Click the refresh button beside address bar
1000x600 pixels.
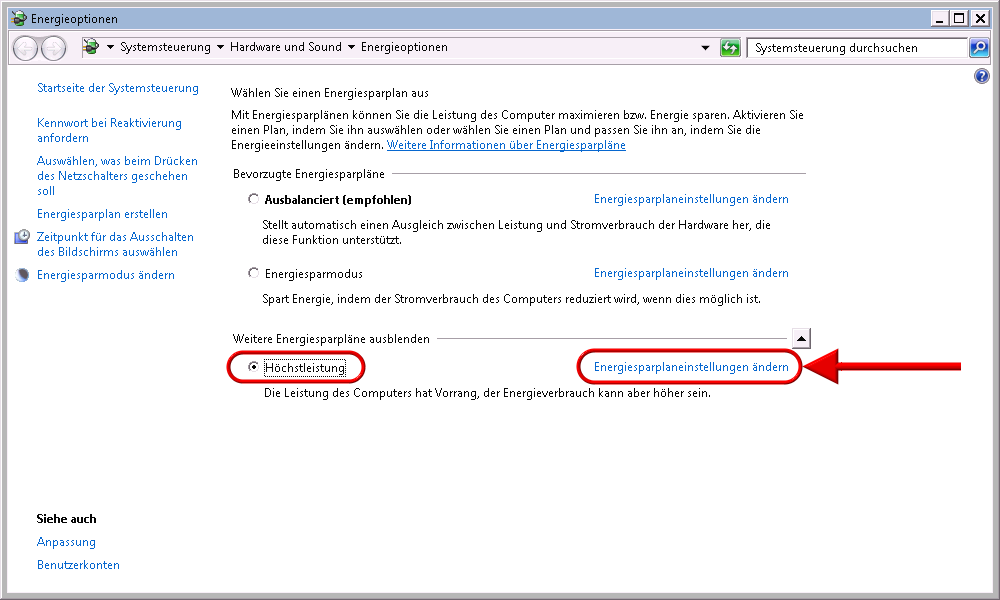click(730, 48)
